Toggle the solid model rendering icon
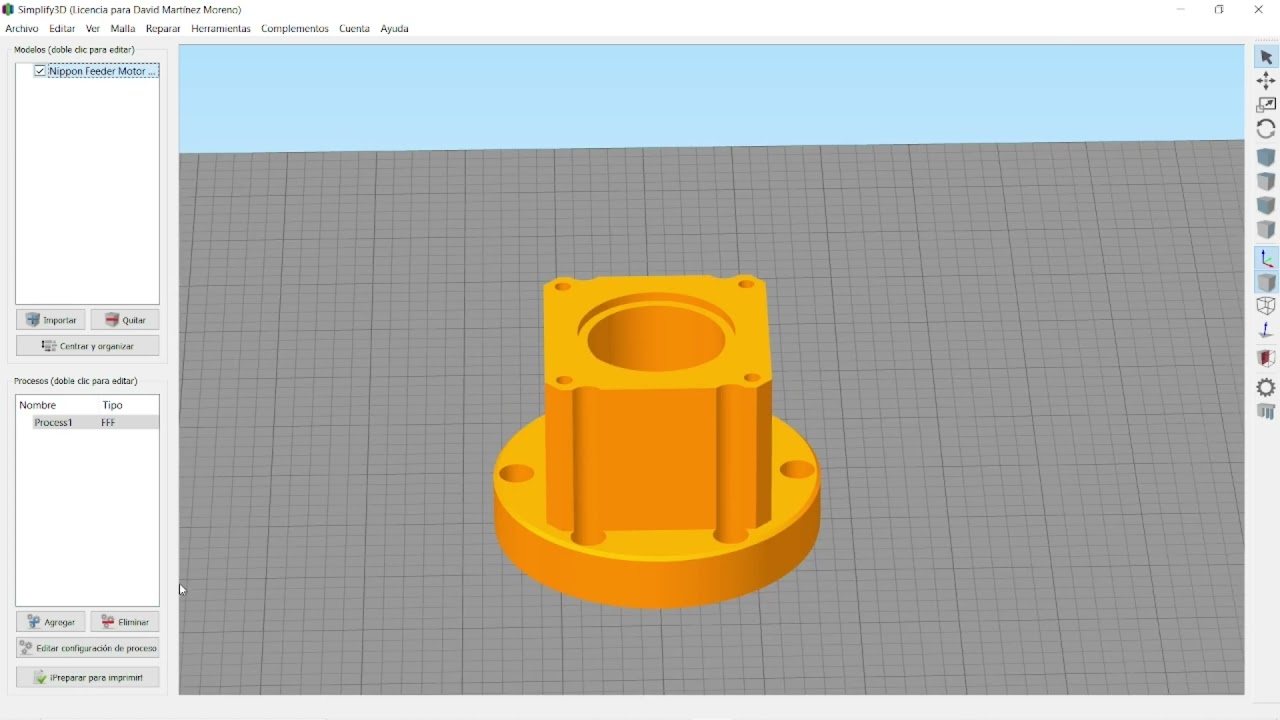Image resolution: width=1280 pixels, height=720 pixels. point(1267,283)
